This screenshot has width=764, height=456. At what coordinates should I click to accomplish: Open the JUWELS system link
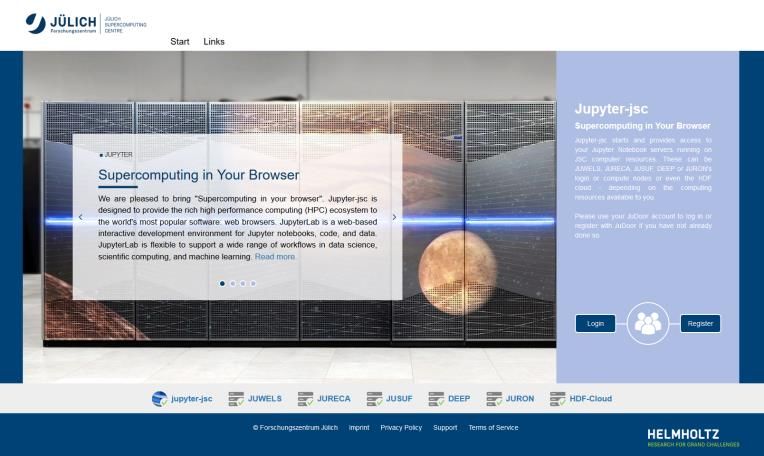(x=265, y=399)
